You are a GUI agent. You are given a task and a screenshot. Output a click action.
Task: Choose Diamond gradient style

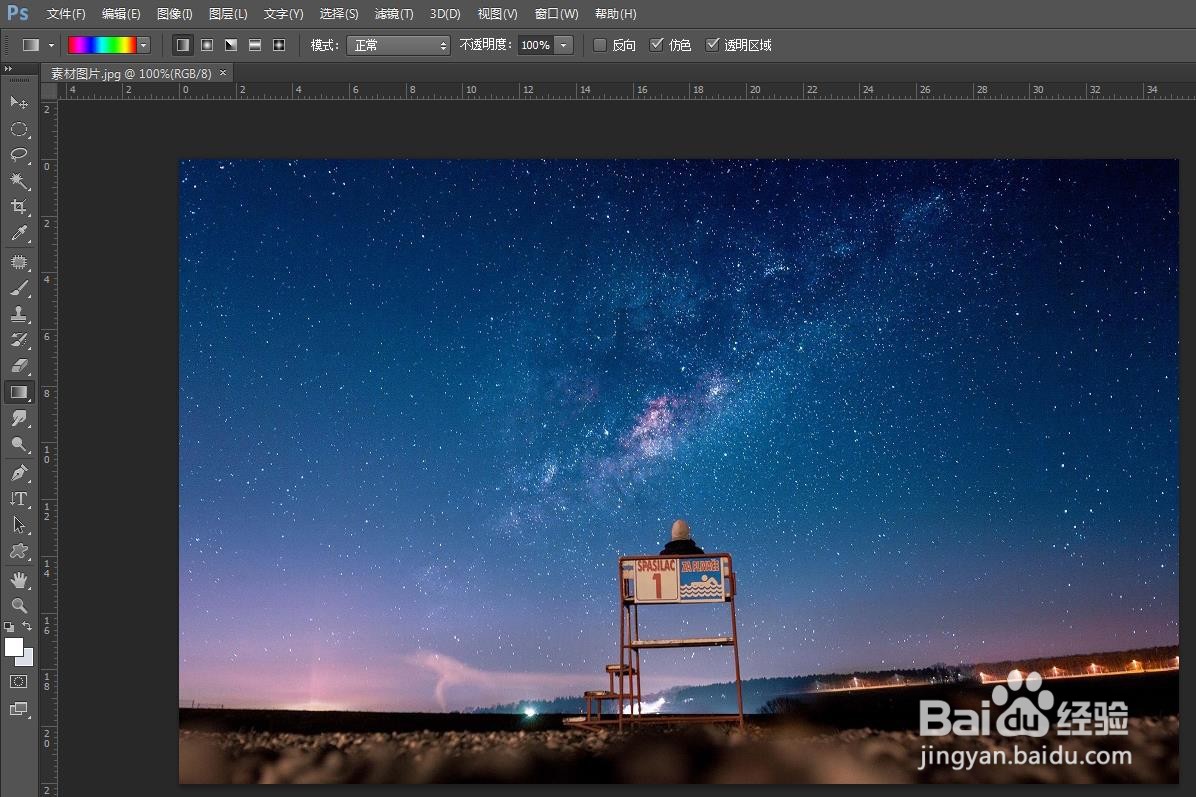(279, 45)
